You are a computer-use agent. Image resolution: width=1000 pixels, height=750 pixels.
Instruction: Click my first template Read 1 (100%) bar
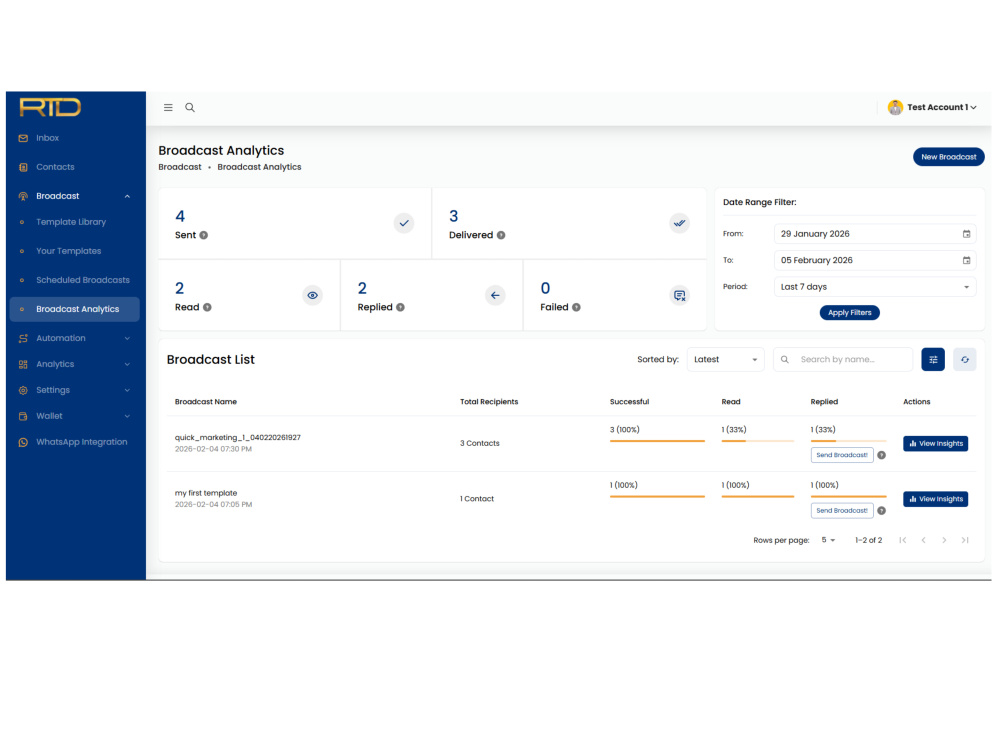(x=758, y=496)
